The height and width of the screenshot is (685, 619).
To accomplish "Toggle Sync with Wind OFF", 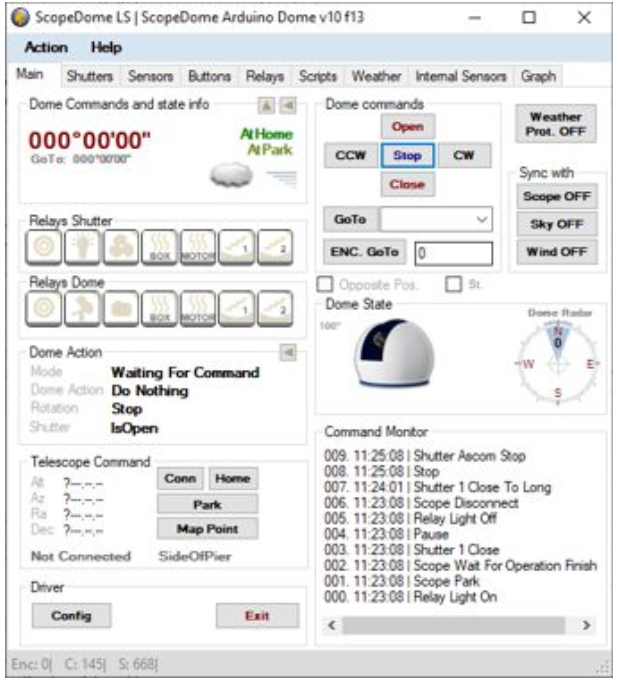I will click(557, 252).
